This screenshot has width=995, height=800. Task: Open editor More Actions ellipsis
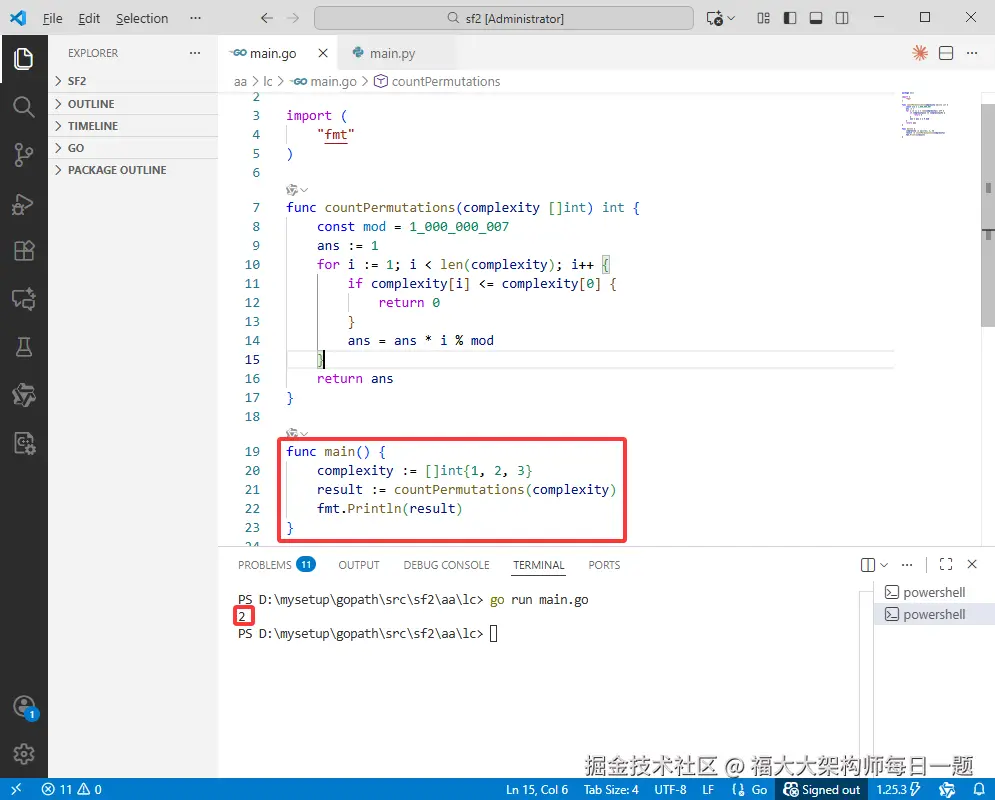tap(972, 53)
